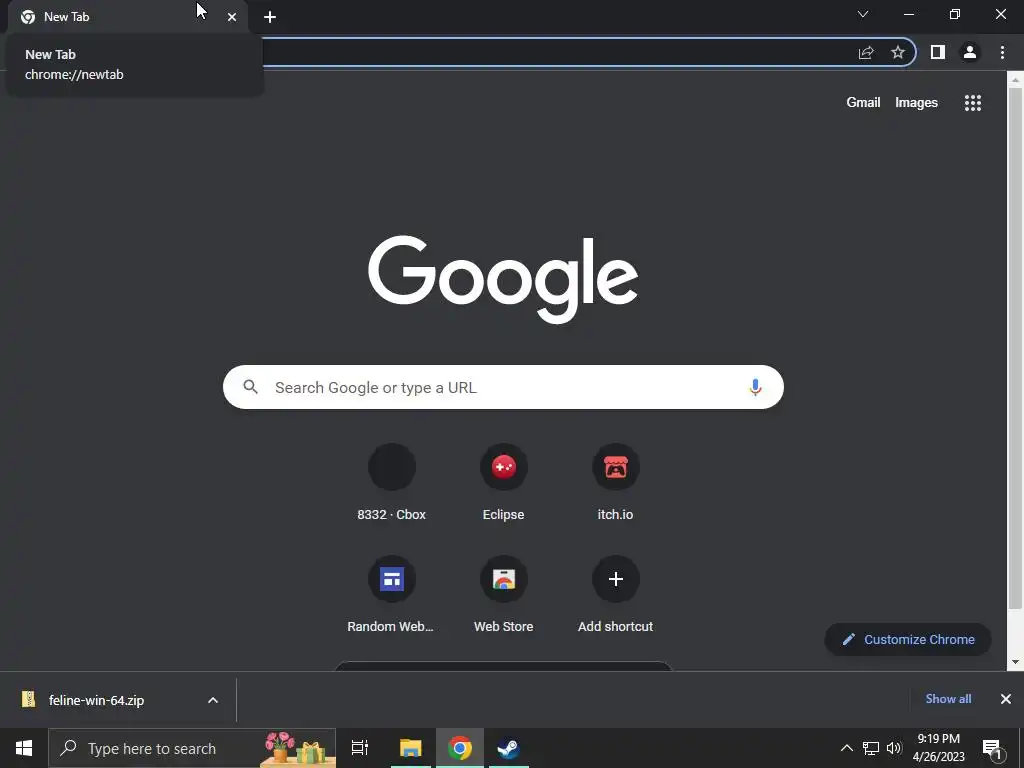Open Steam from the taskbar

coord(508,748)
